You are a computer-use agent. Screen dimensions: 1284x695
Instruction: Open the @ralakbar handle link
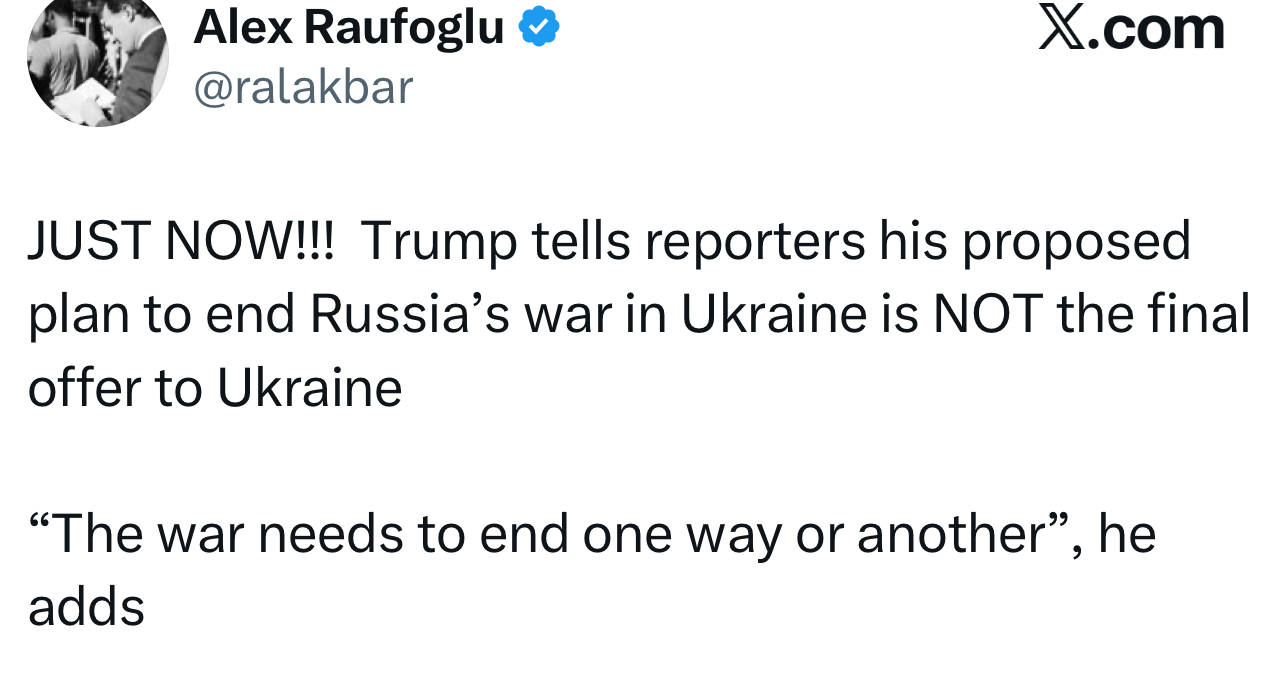(302, 87)
